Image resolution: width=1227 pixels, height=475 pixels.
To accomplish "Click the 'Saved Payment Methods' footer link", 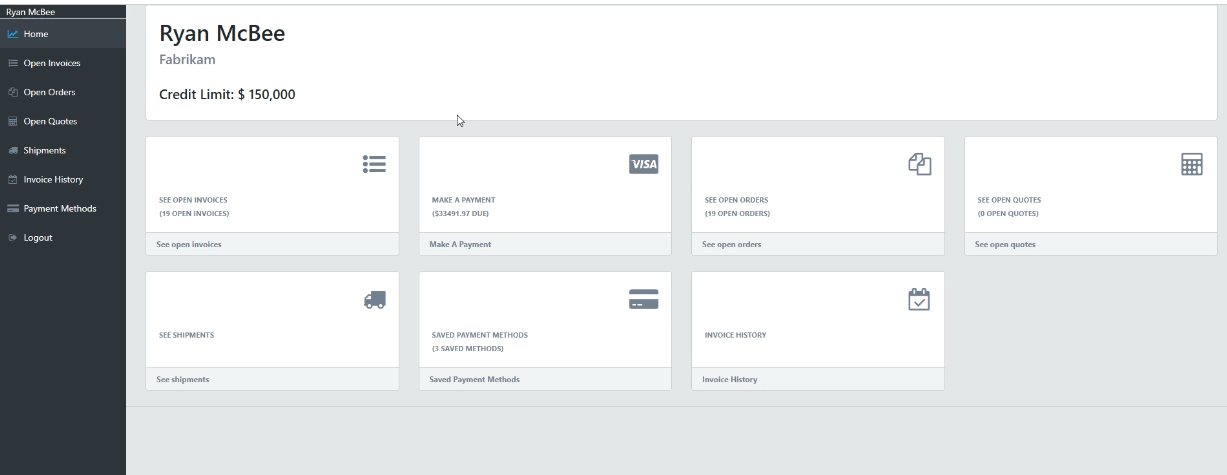I will click(475, 379).
